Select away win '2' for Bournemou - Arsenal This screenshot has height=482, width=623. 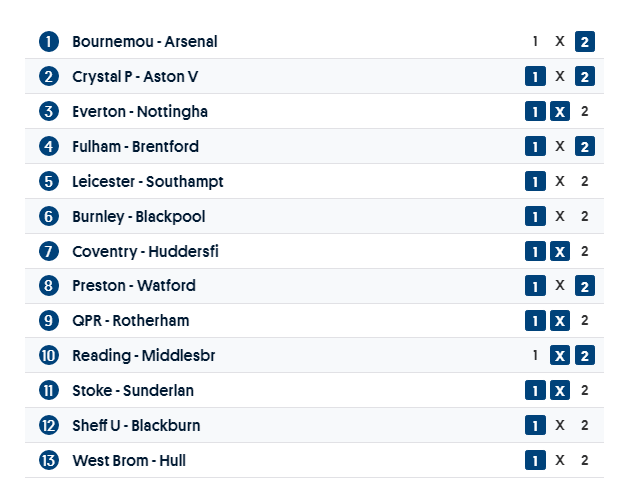tap(585, 42)
